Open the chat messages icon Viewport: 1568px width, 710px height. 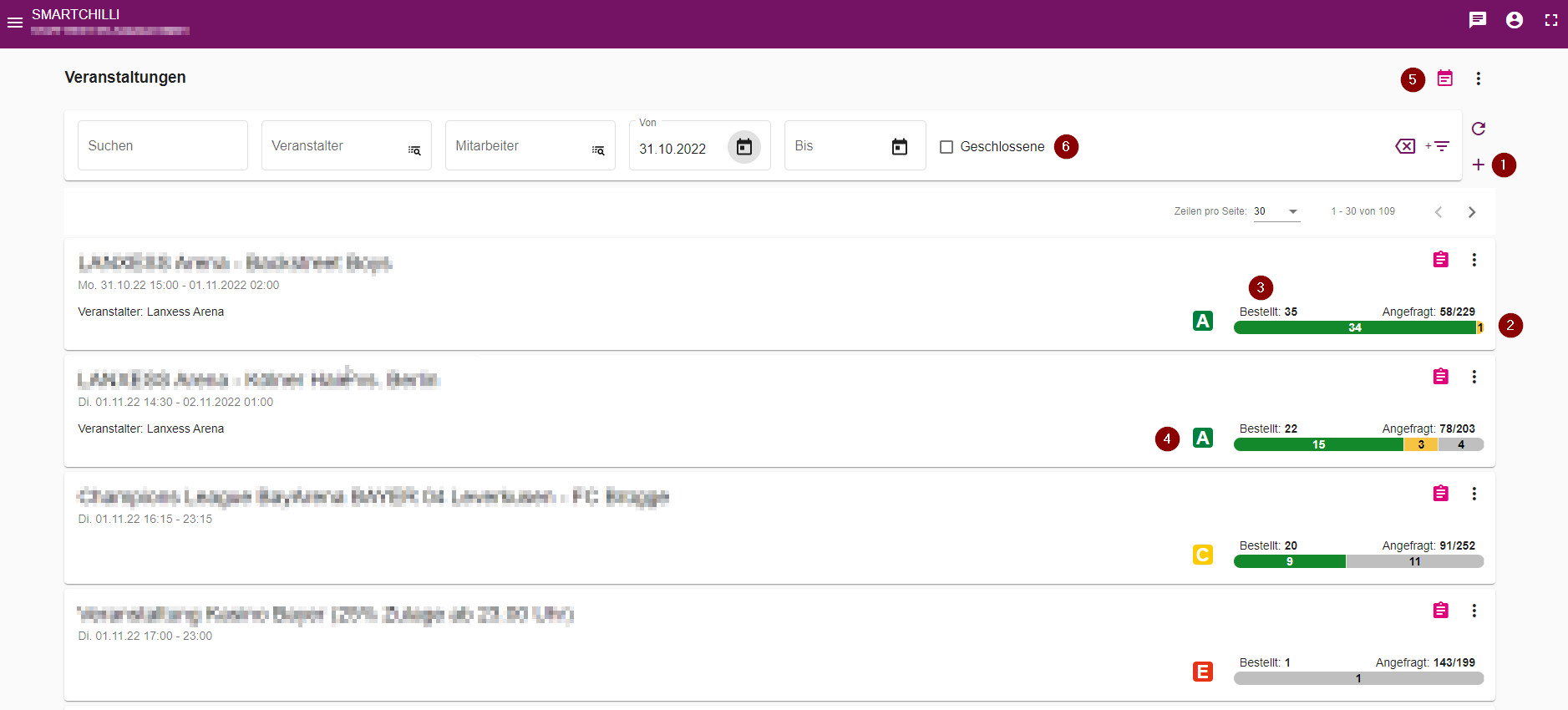1477,20
